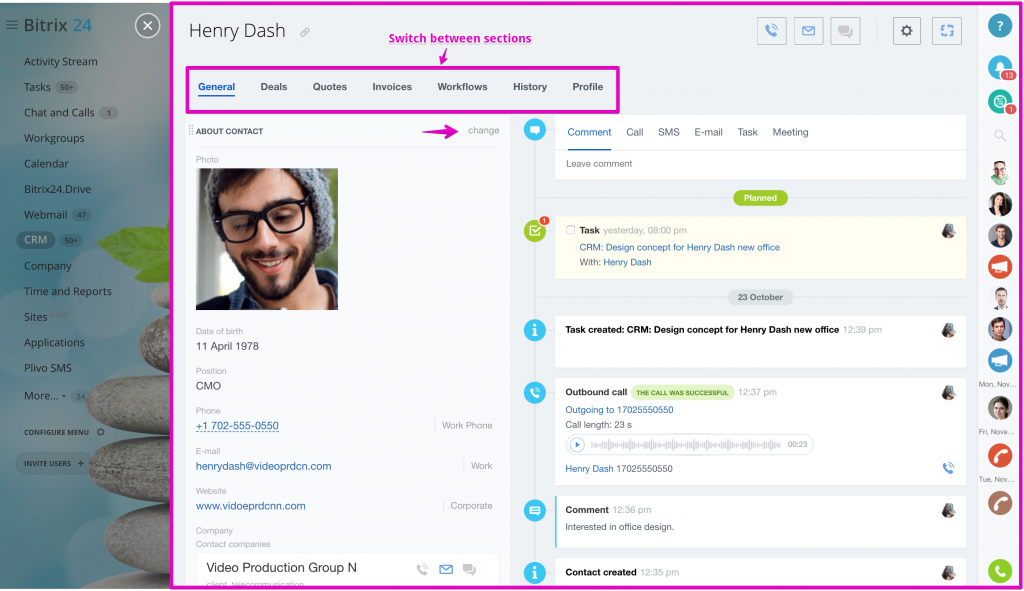Click the Leave comment input field
1024x591 pixels.
click(x=760, y=164)
